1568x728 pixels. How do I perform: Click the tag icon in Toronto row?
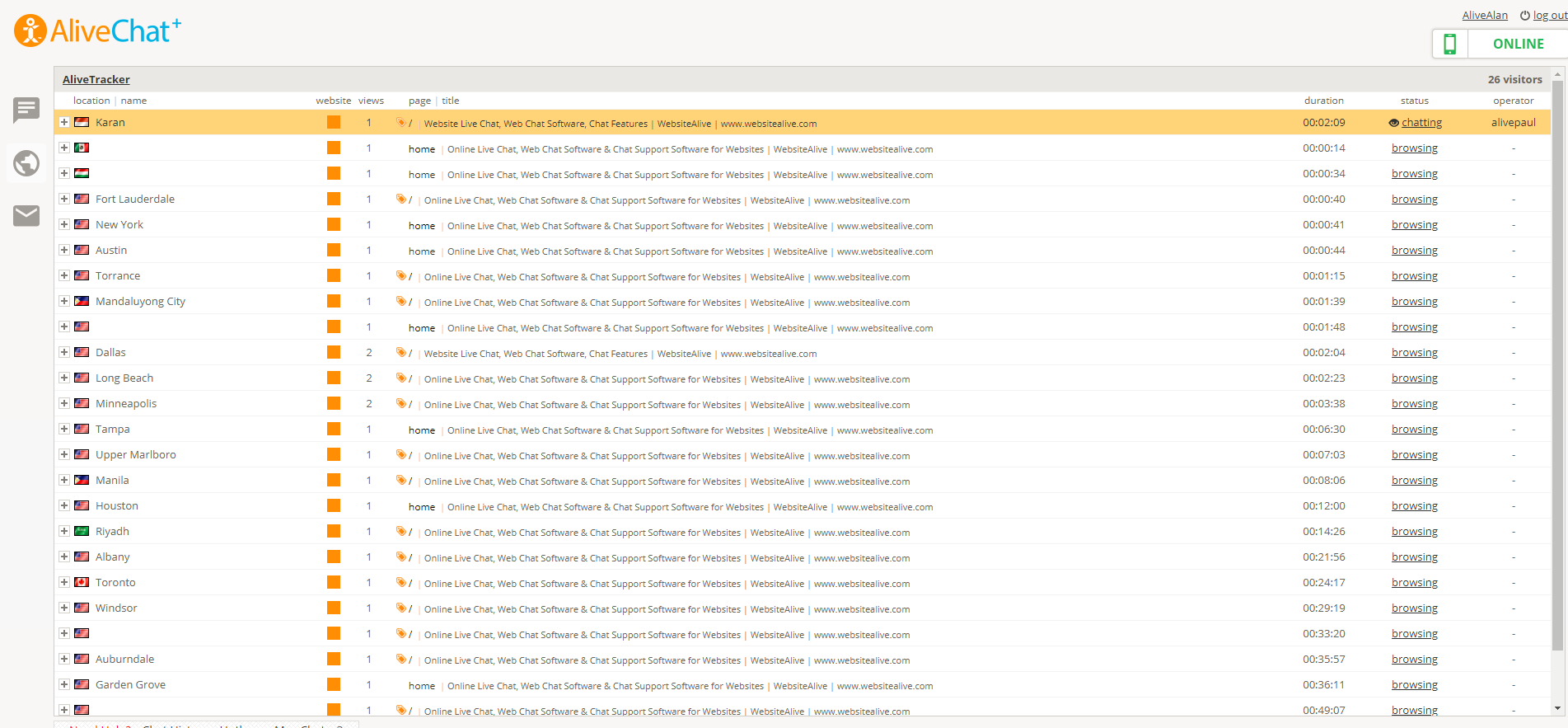click(x=401, y=582)
